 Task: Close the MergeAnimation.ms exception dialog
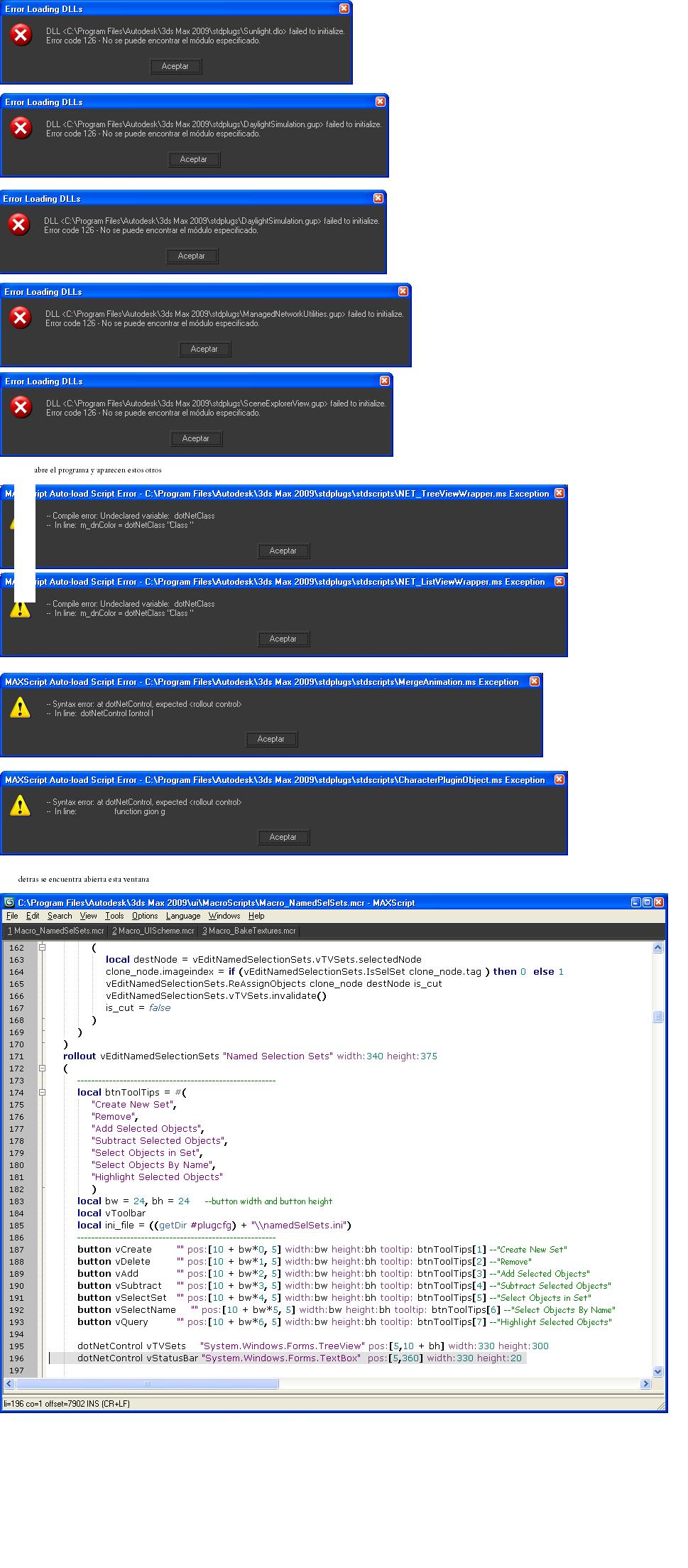[x=535, y=681]
